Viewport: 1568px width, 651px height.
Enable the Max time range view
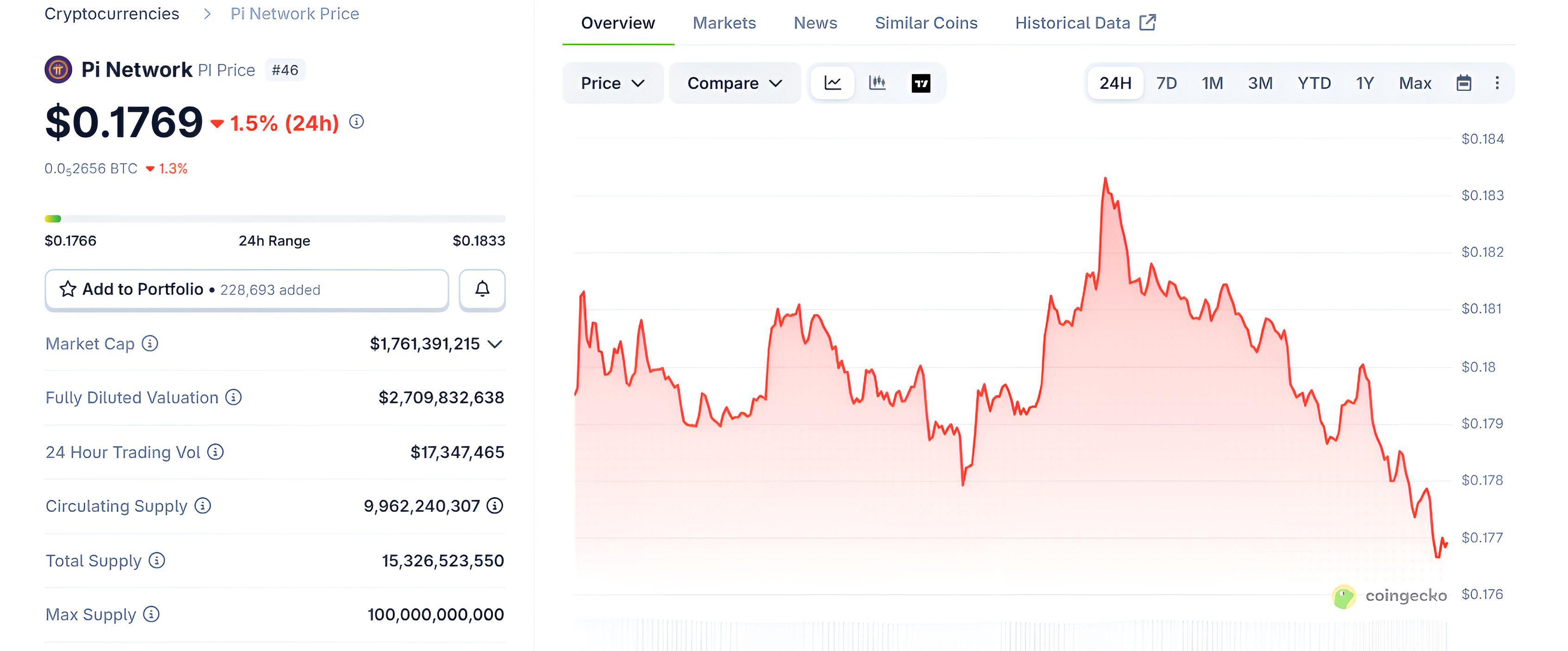coord(1415,83)
